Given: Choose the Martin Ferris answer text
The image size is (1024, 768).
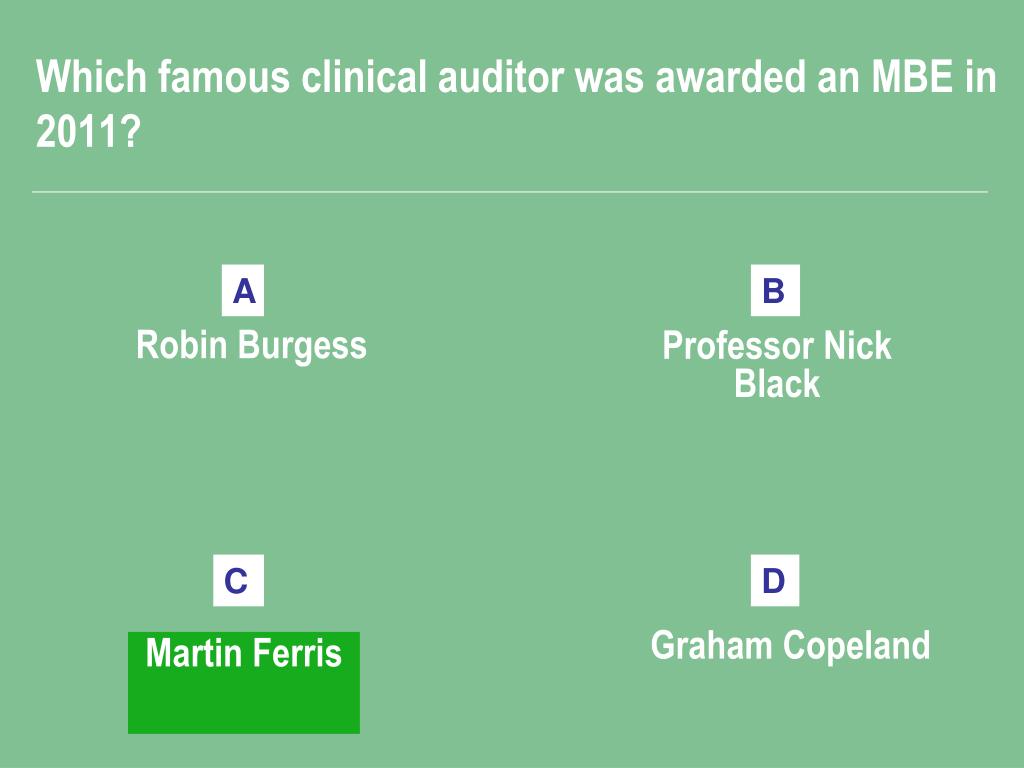Looking at the screenshot, I should click(244, 652).
